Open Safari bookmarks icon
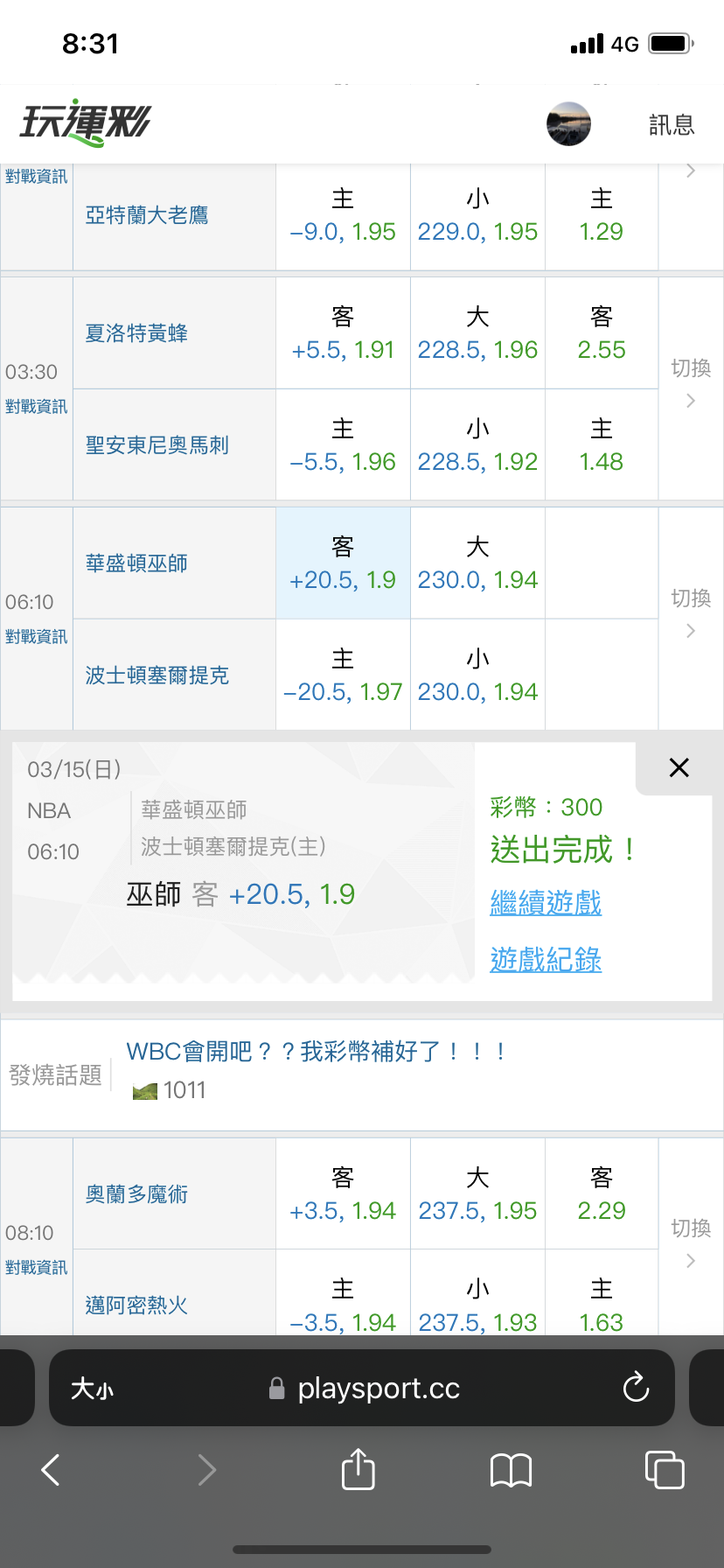This screenshot has height=1568, width=724. click(511, 1469)
